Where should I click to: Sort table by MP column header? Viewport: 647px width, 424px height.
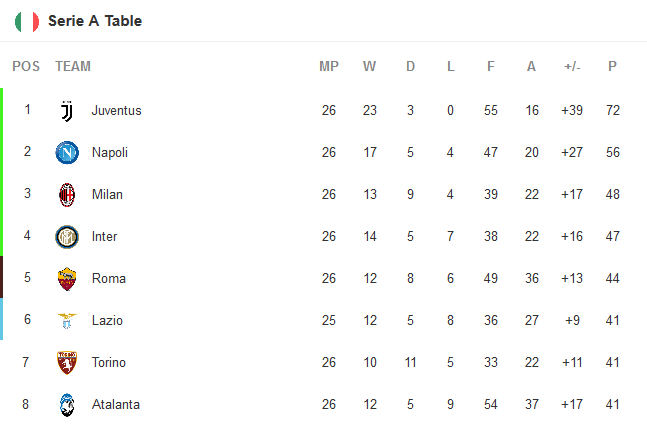tap(329, 67)
